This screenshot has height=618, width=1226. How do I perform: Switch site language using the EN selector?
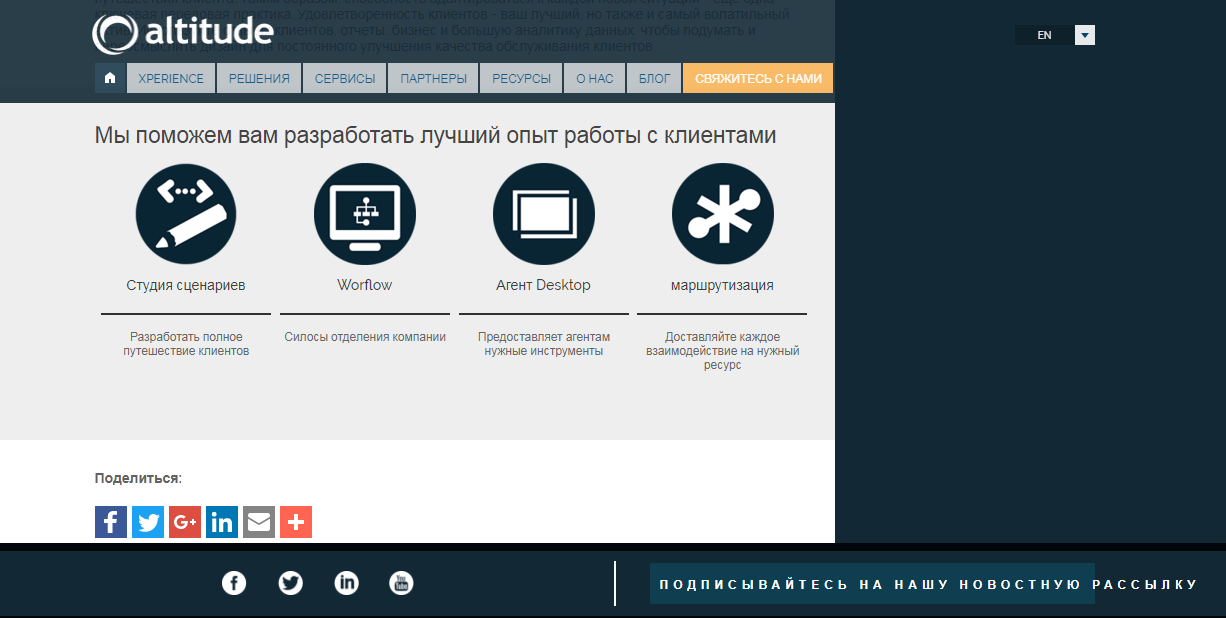click(1043, 34)
